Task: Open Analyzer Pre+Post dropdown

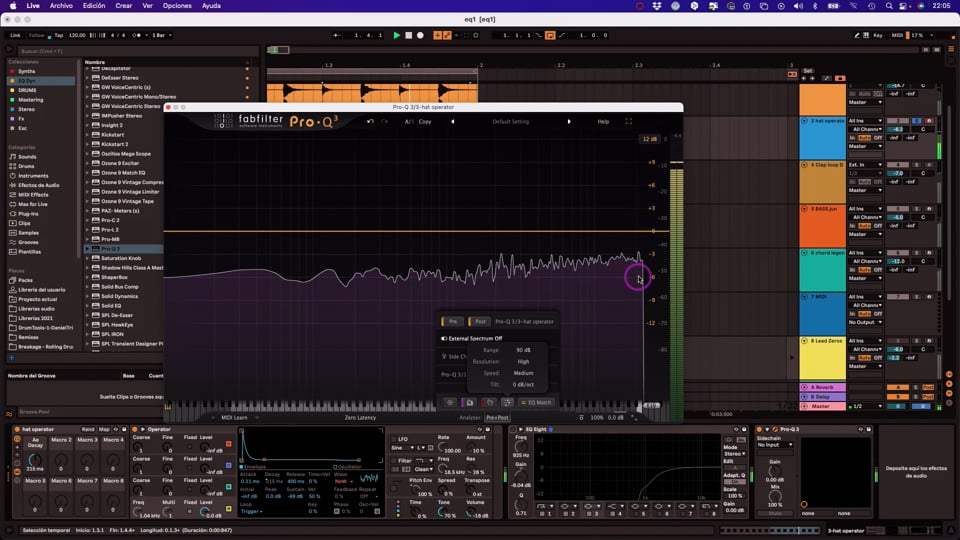Action: click(497, 418)
